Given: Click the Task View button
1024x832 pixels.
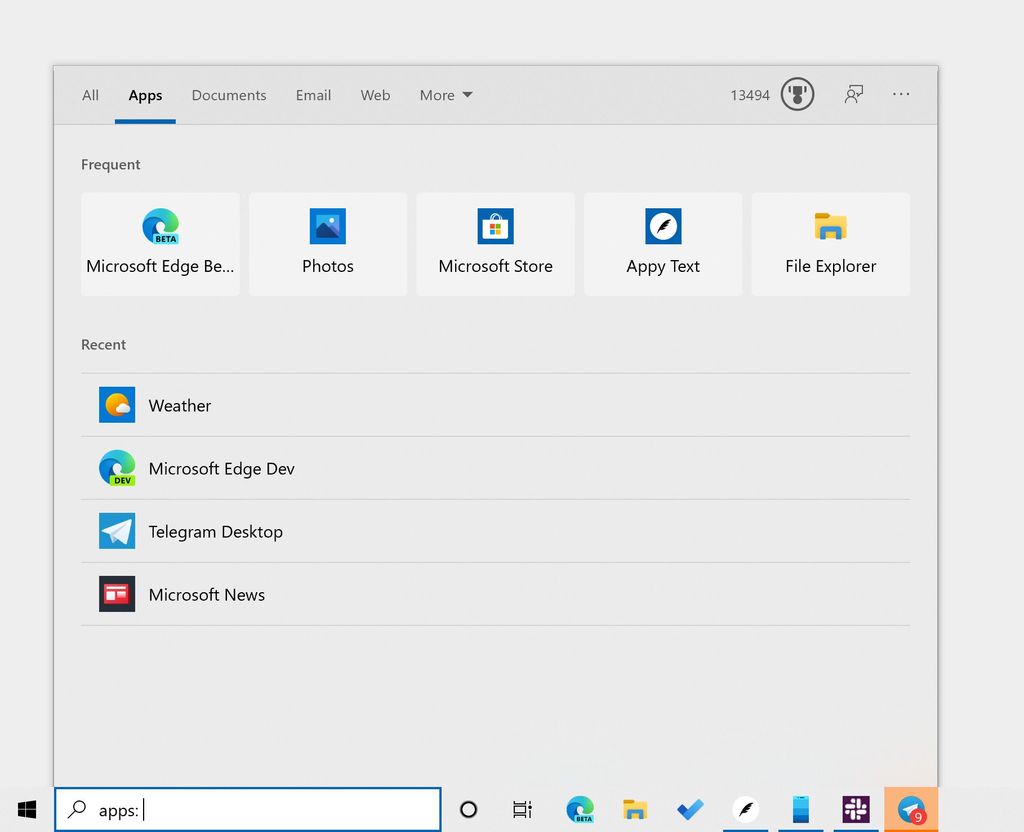Looking at the screenshot, I should click(521, 810).
